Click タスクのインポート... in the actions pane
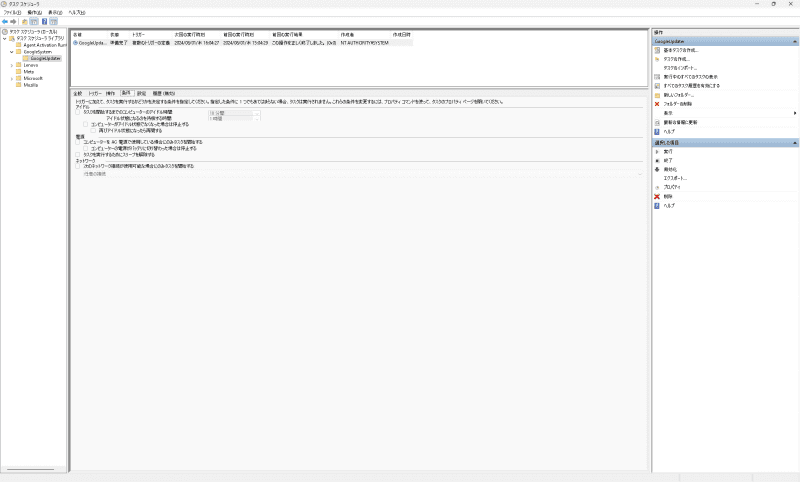 (x=680, y=68)
